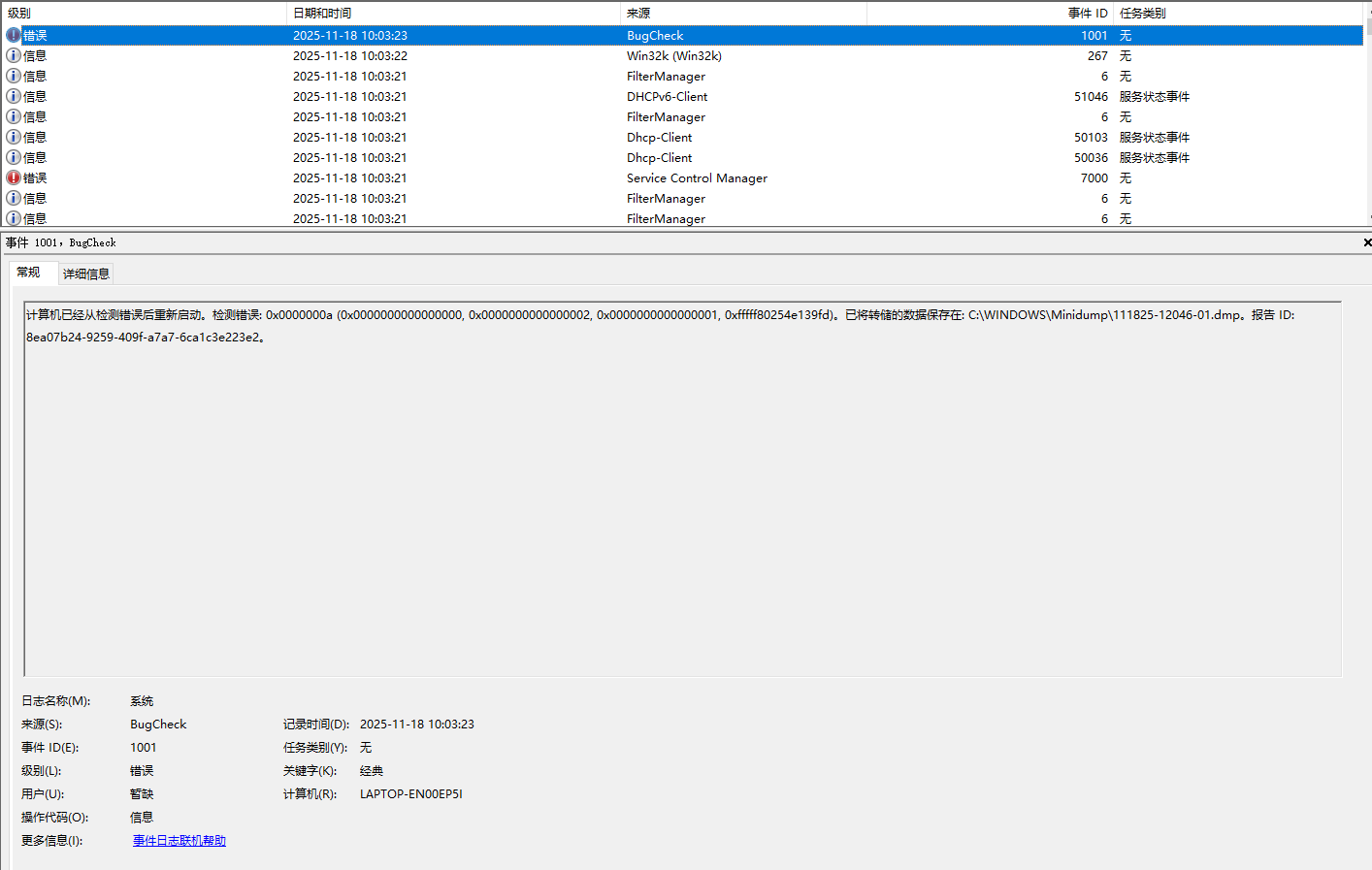Screen dimensions: 1372x870
Task: Click the 暂缺 user value
Action: (x=142, y=793)
